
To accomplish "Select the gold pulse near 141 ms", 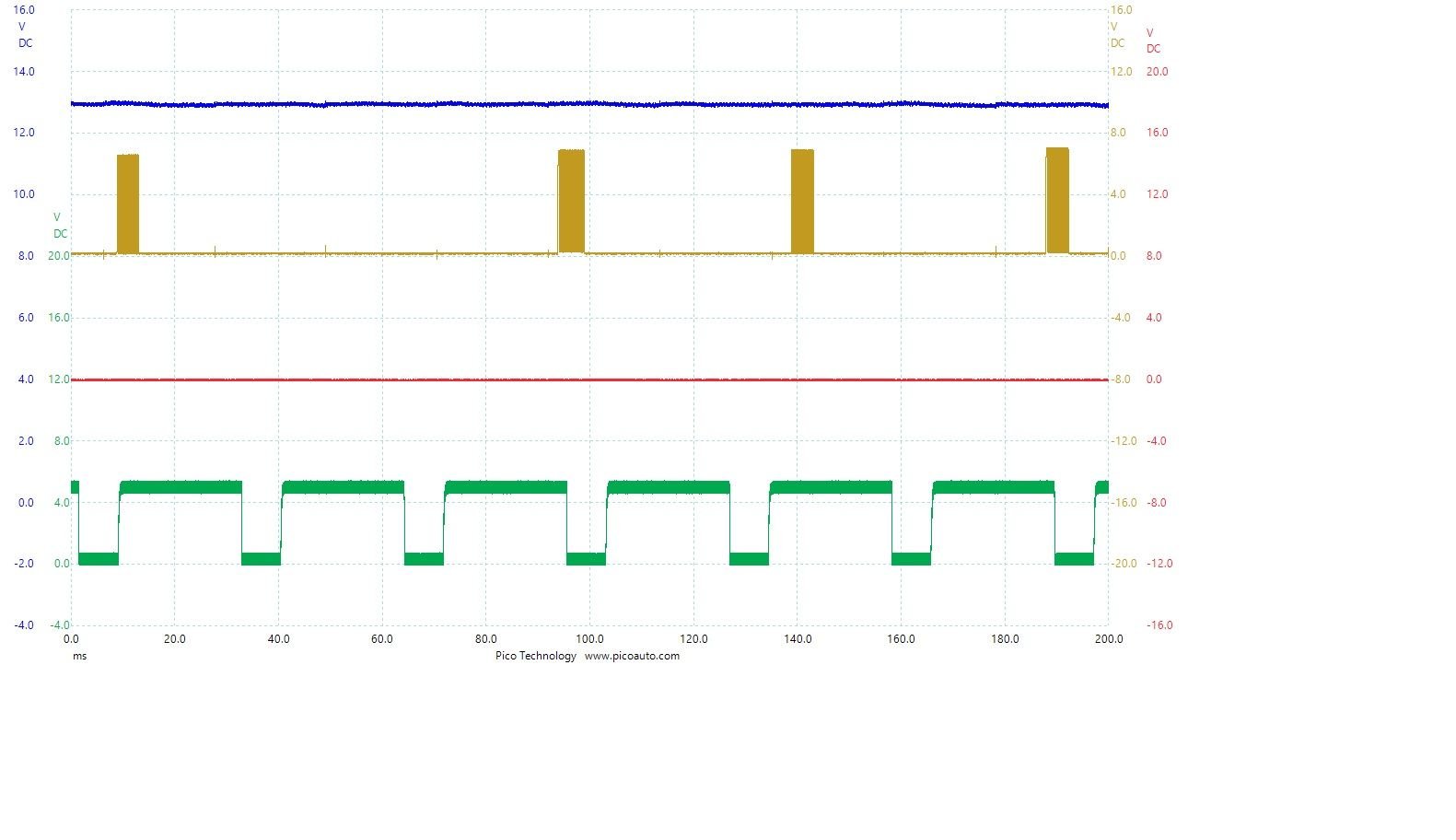I will coord(802,201).
